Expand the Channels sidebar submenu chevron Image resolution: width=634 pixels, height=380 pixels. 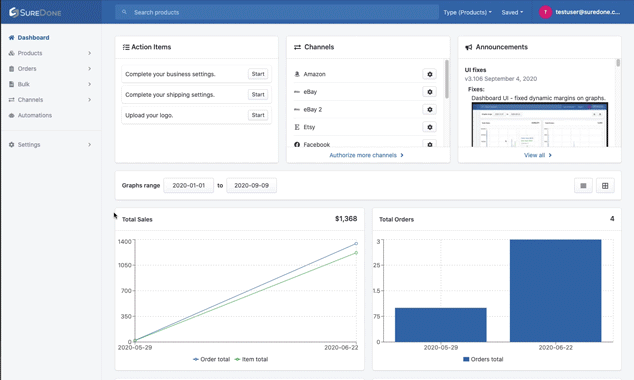[89, 99]
